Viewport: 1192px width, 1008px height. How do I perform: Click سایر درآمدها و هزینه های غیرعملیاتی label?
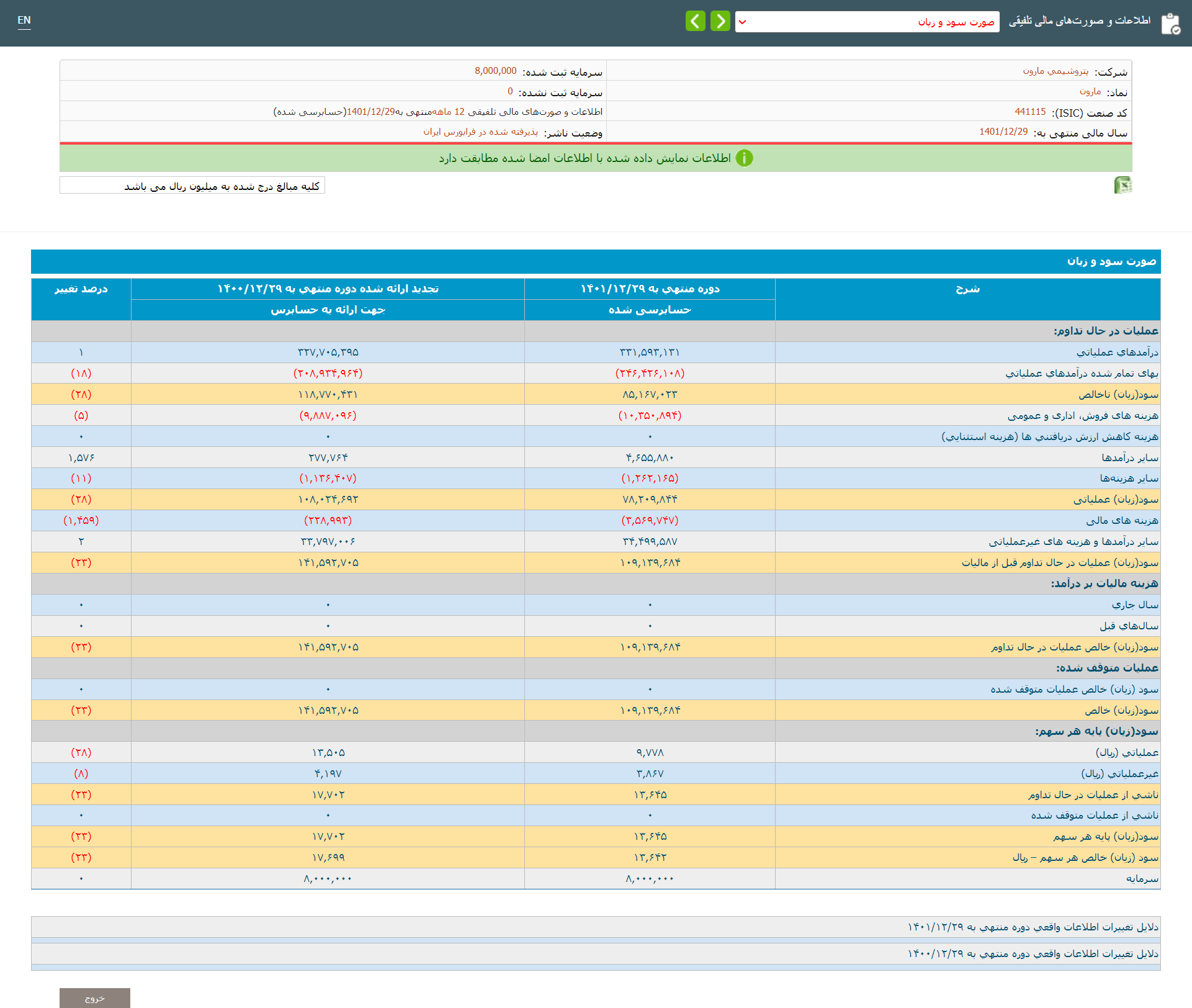click(1073, 541)
